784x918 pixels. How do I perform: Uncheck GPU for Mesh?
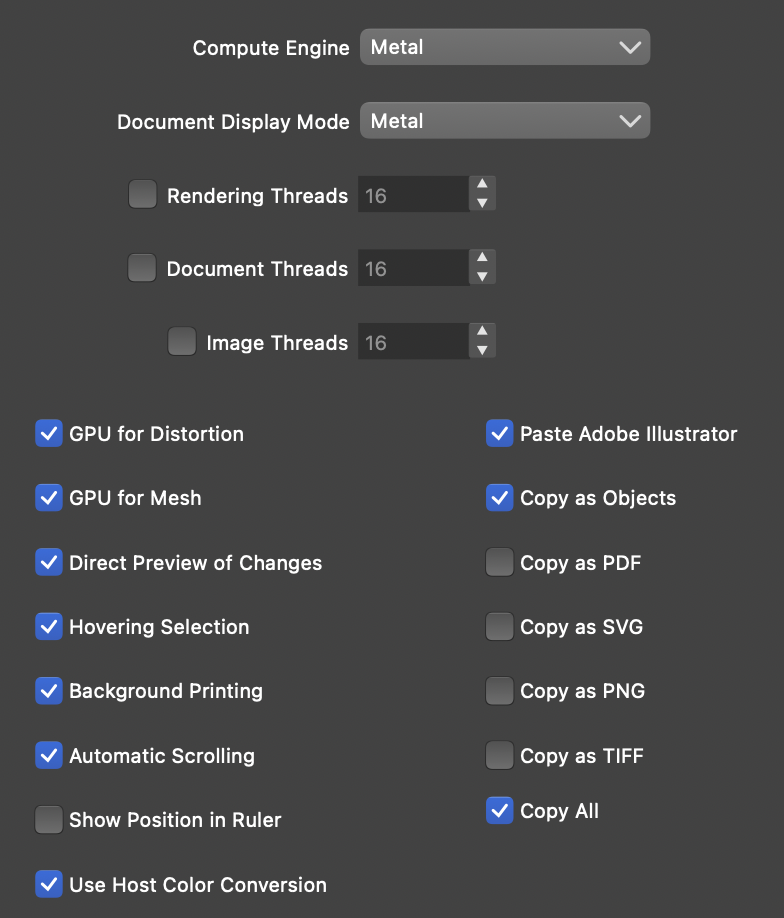click(x=49, y=497)
